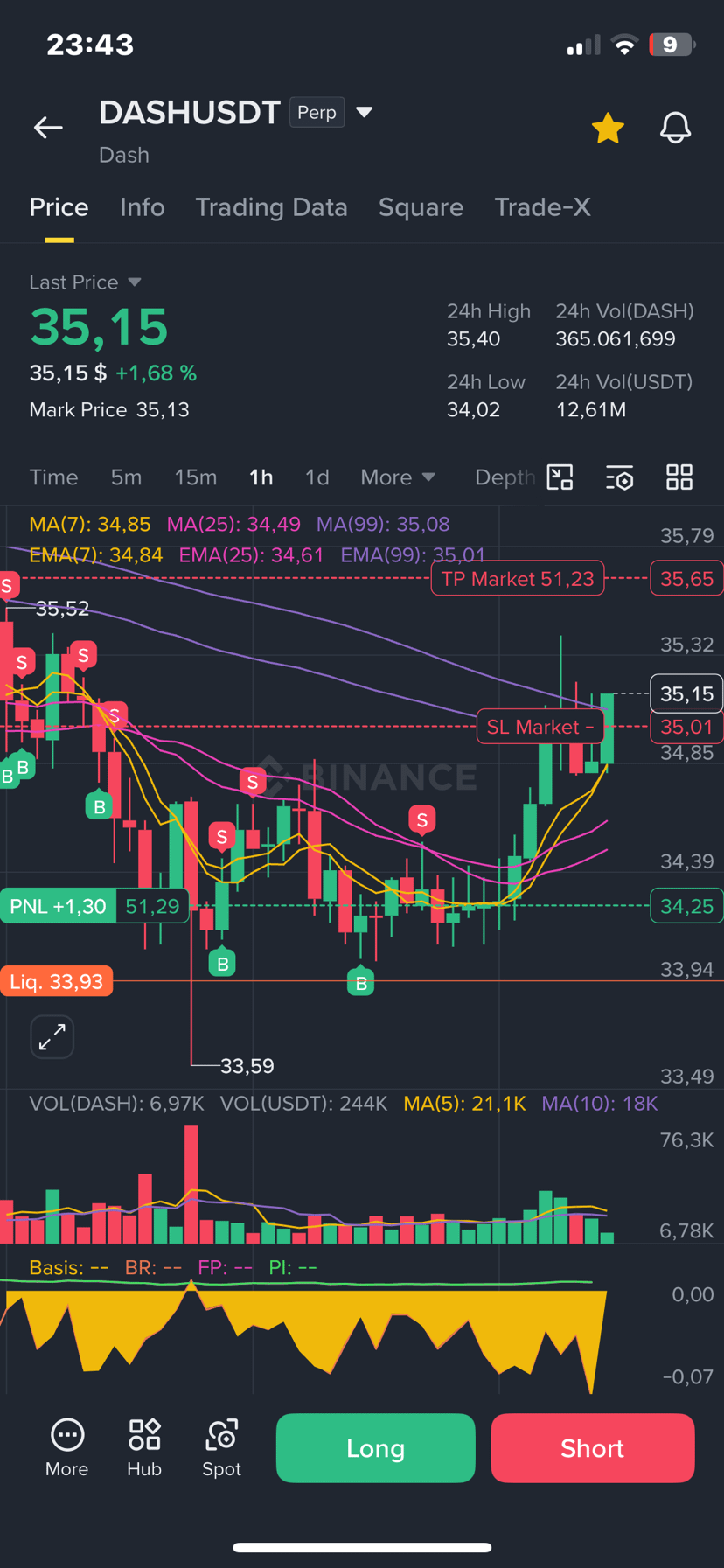Select the 1h interval

(261, 477)
